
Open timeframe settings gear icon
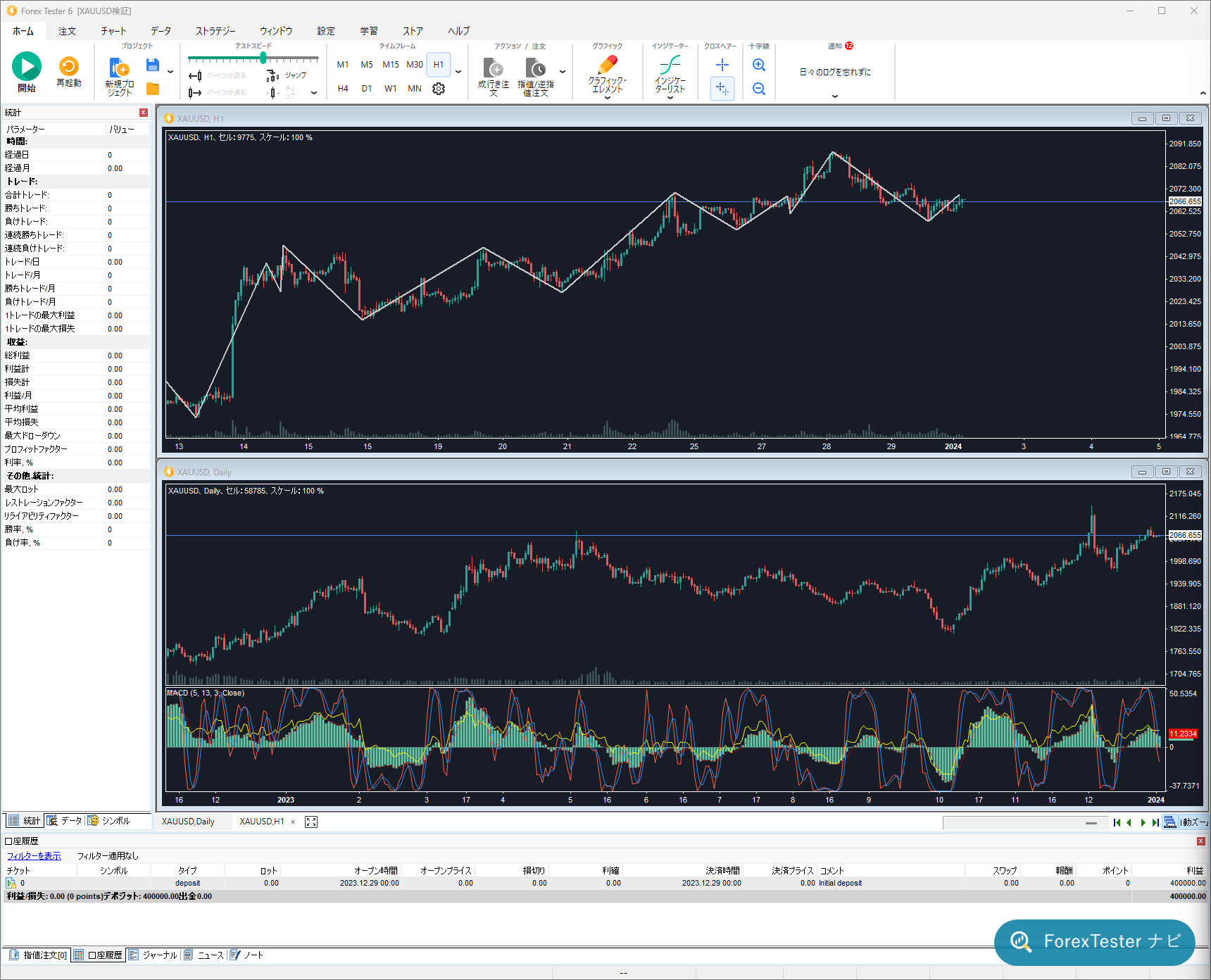(439, 89)
